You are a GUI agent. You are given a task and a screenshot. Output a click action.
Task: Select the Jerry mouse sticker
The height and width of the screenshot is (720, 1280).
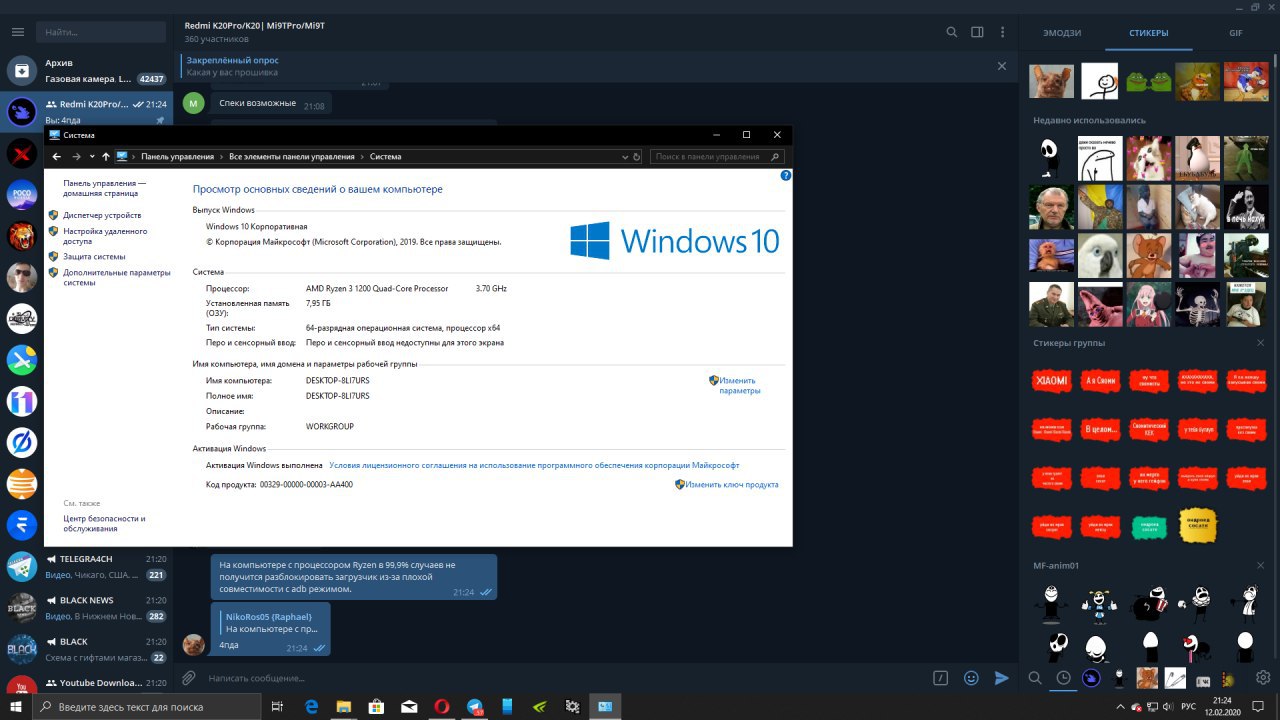1149,255
